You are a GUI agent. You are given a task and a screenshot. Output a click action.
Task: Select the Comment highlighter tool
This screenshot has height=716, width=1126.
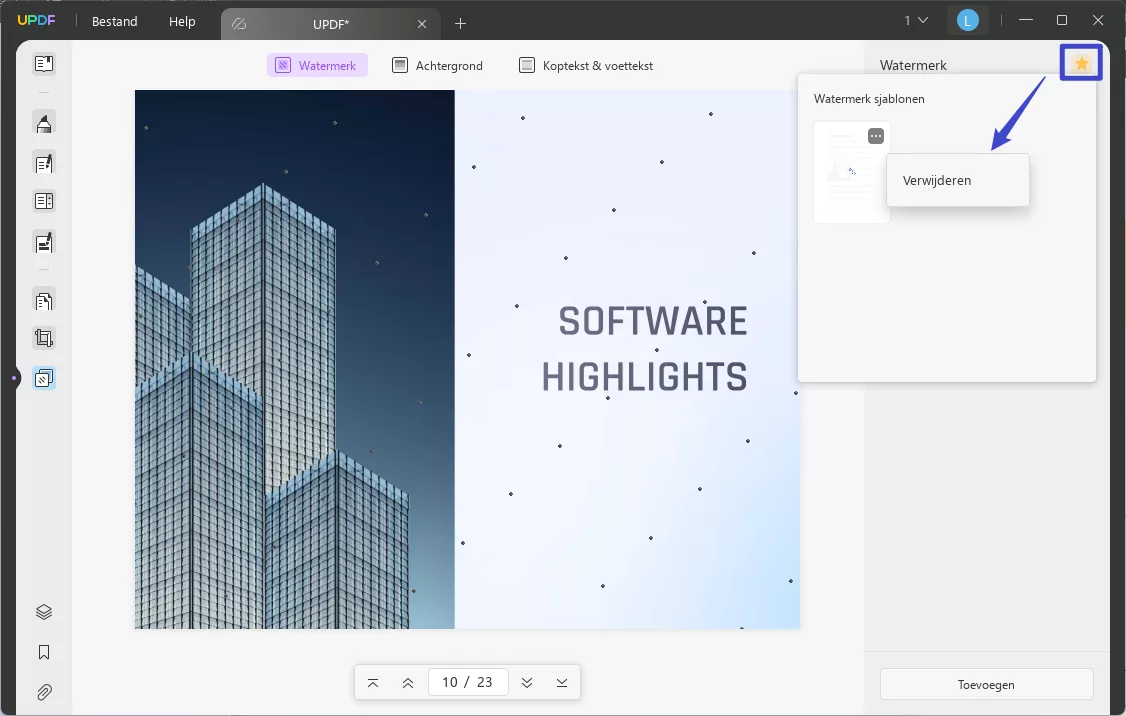pos(44,123)
